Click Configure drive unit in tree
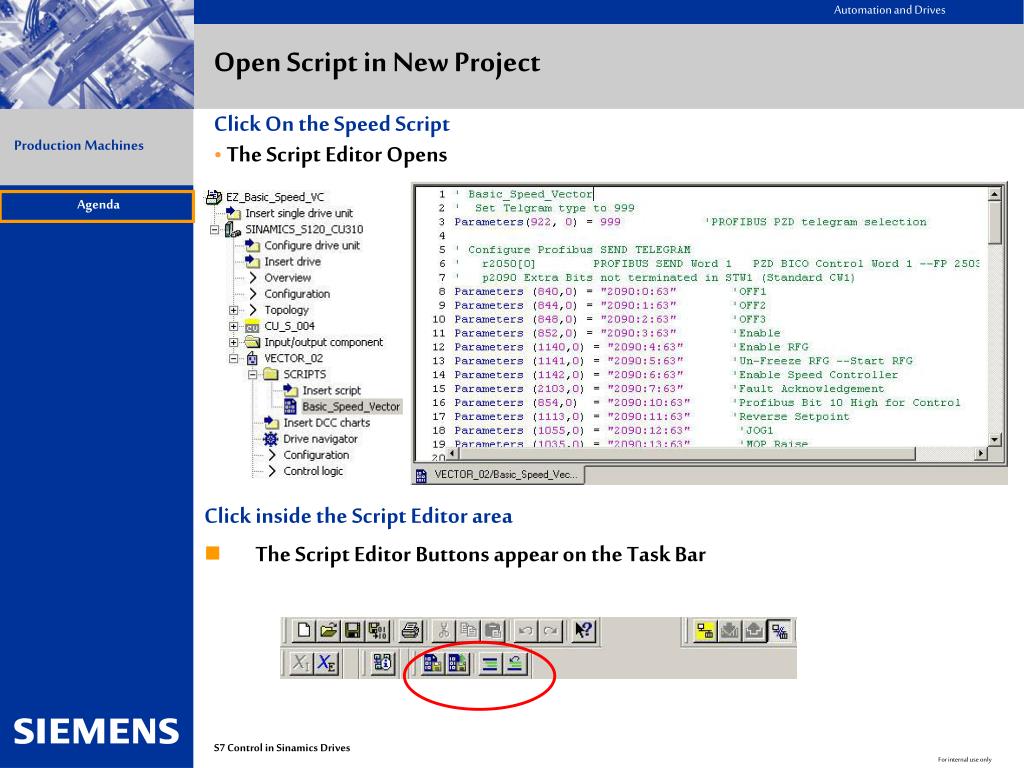Viewport: 1024px width, 768px height. coord(312,246)
